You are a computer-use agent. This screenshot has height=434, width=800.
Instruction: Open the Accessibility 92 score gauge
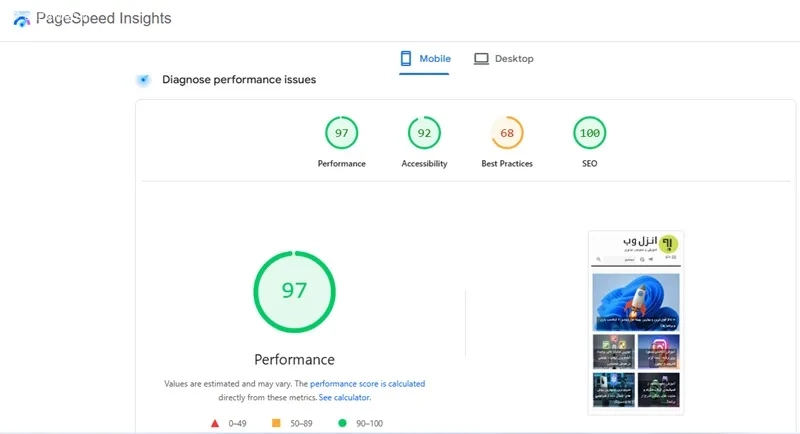(x=424, y=133)
